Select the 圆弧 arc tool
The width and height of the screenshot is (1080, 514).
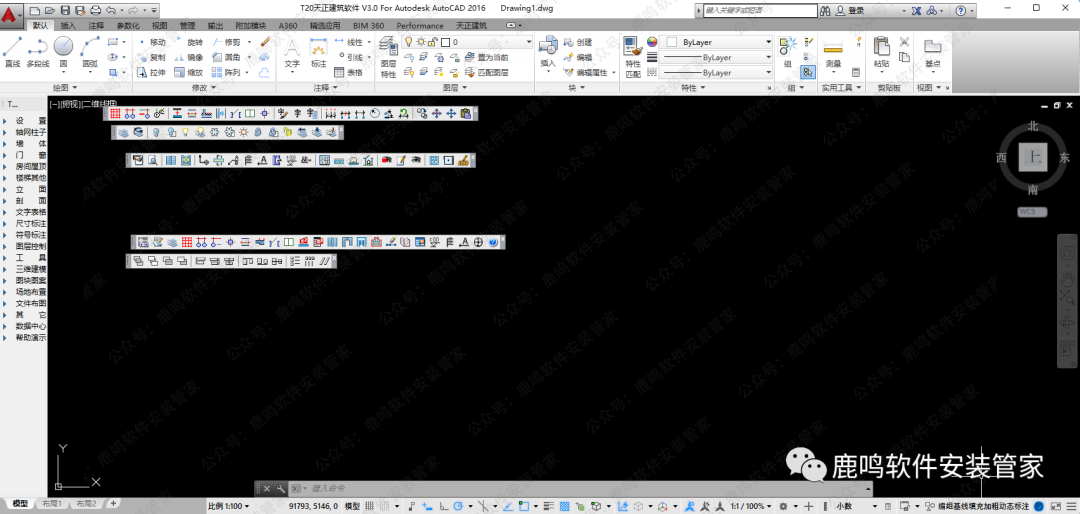90,53
